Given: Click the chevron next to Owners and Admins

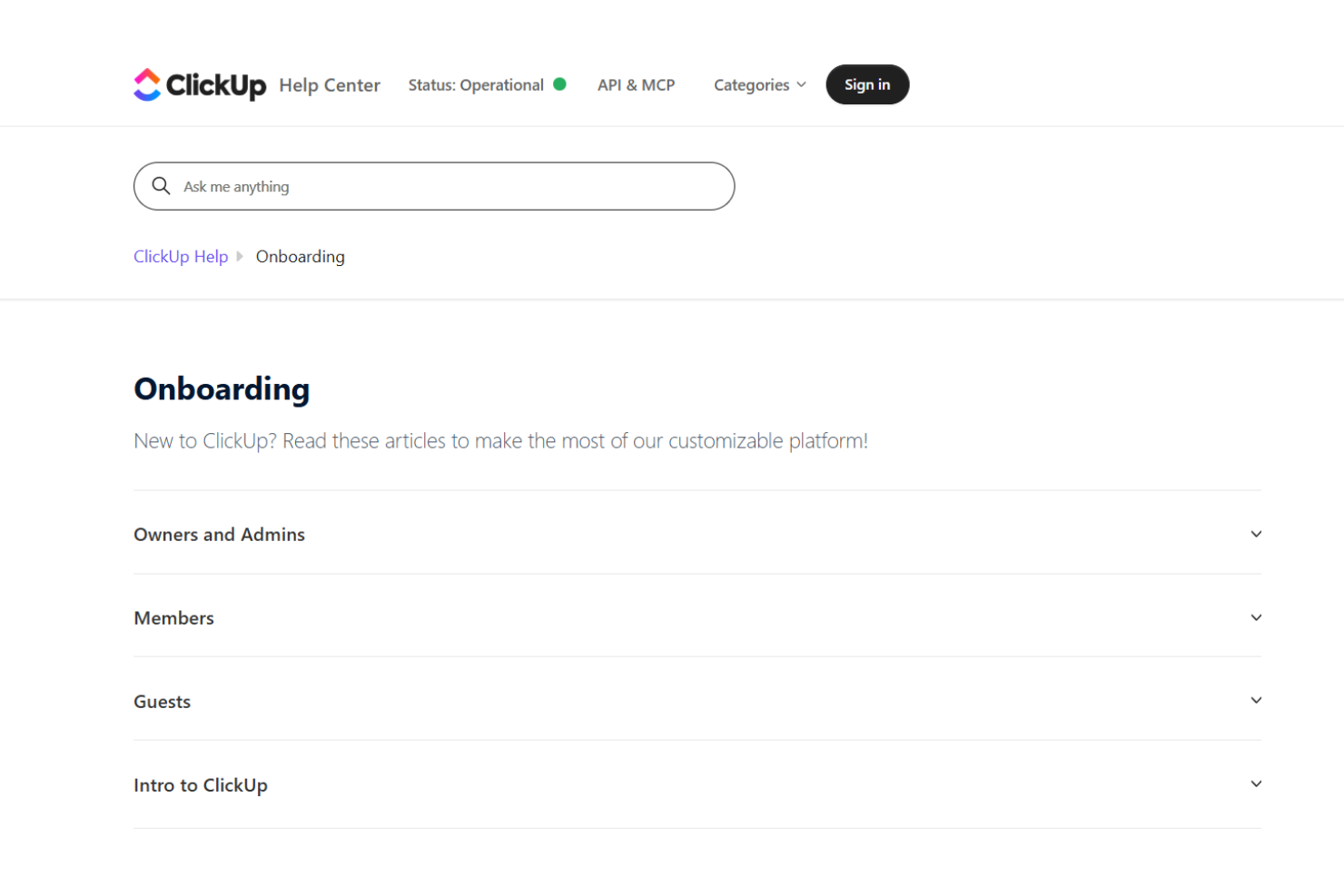Looking at the screenshot, I should (1256, 534).
